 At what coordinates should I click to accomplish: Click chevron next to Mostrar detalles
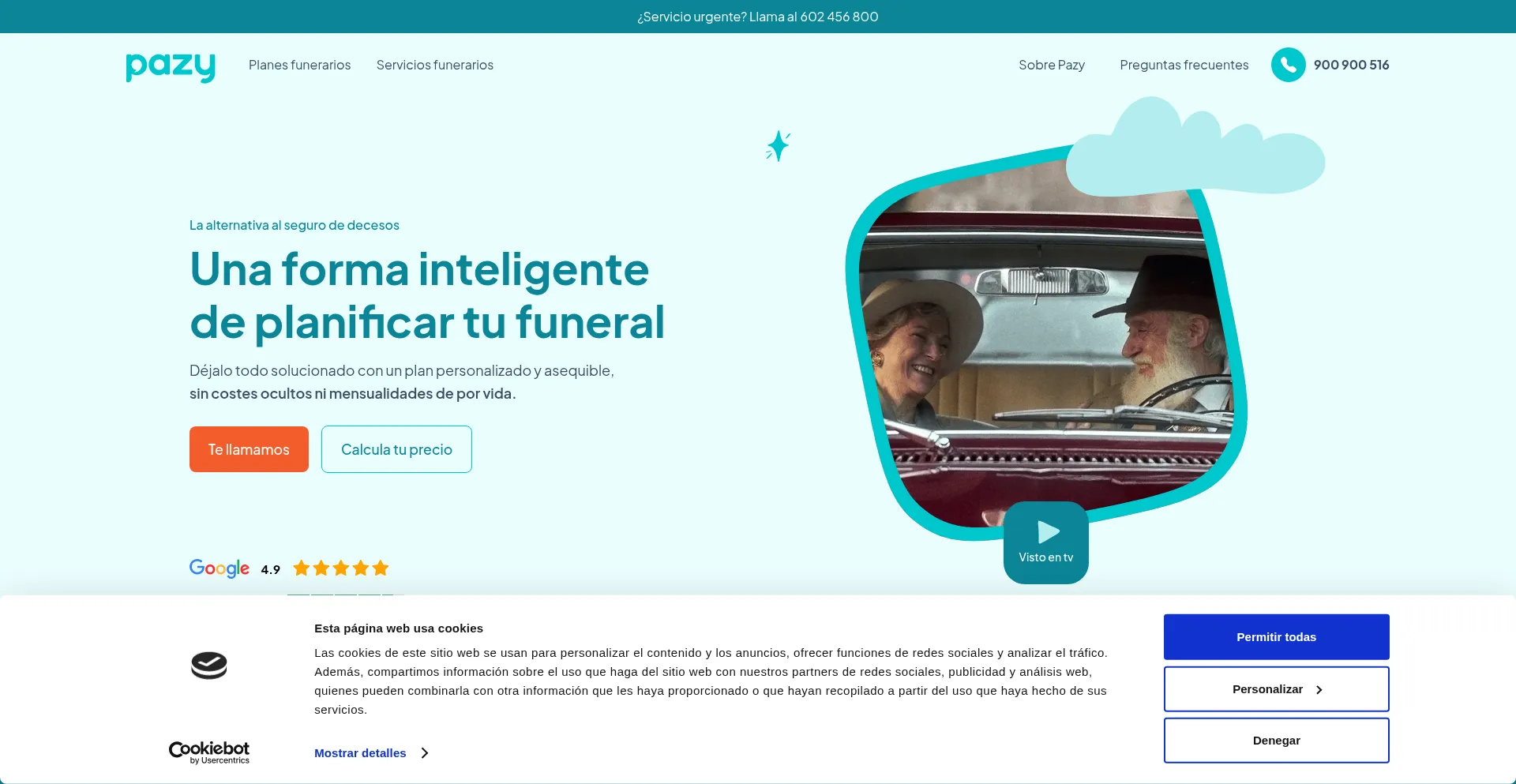coord(425,753)
